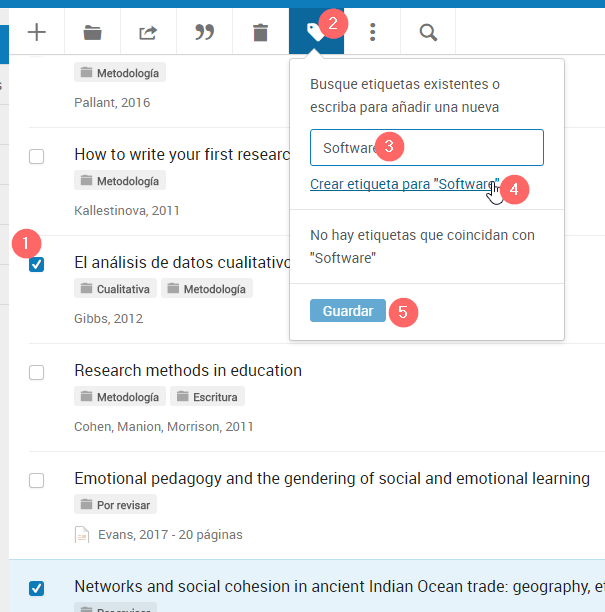Click the Por revisar tag
The width and height of the screenshot is (605, 612).
(x=116, y=505)
